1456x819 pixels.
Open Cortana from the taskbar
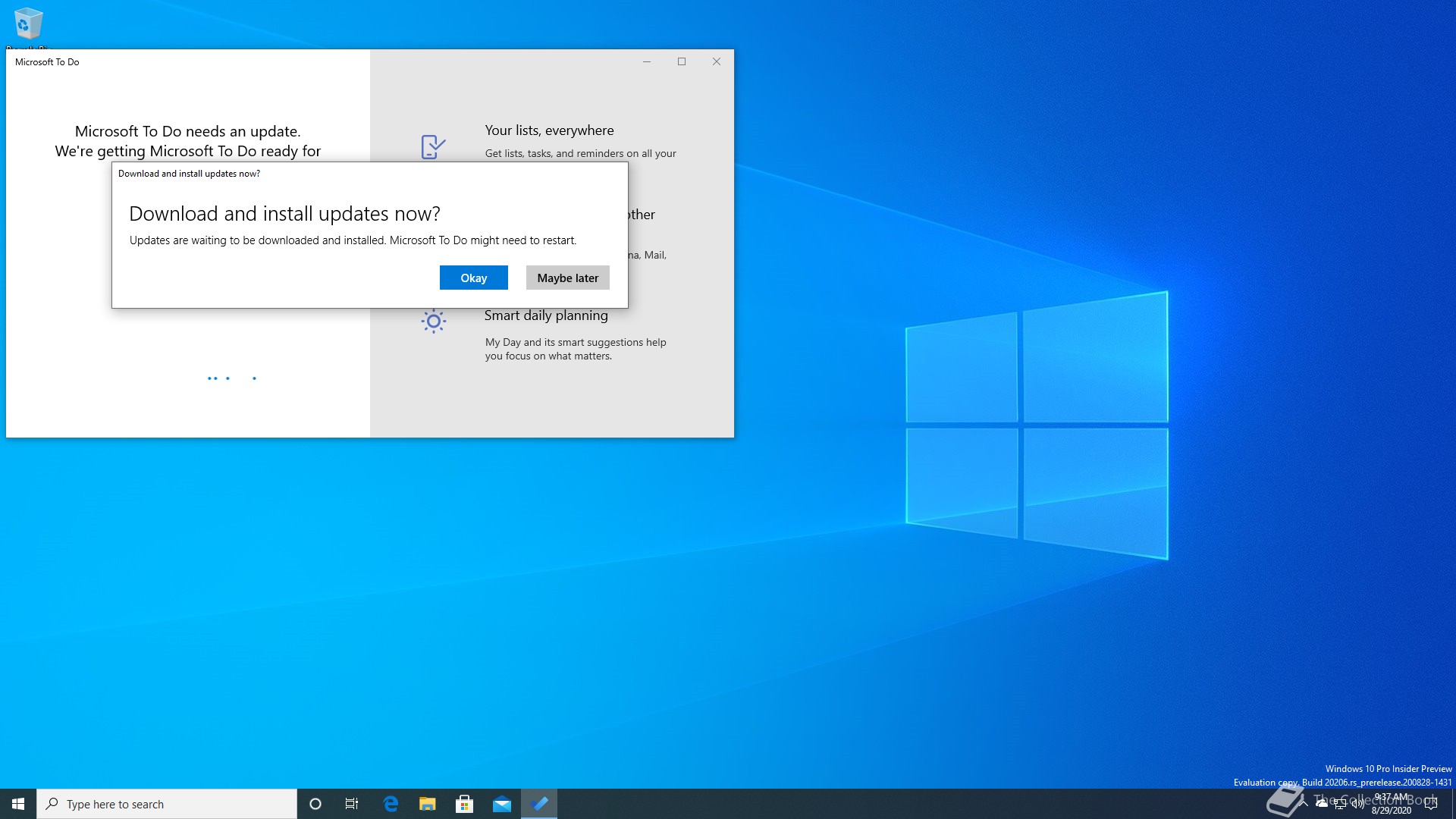click(315, 804)
